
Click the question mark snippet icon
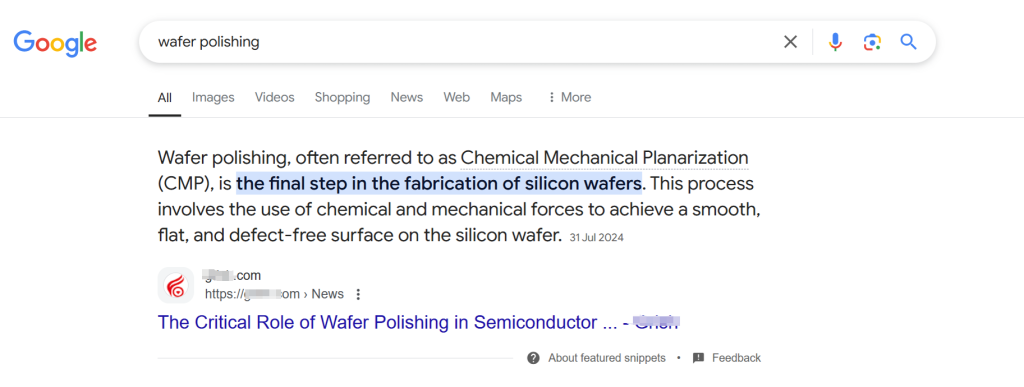534,358
